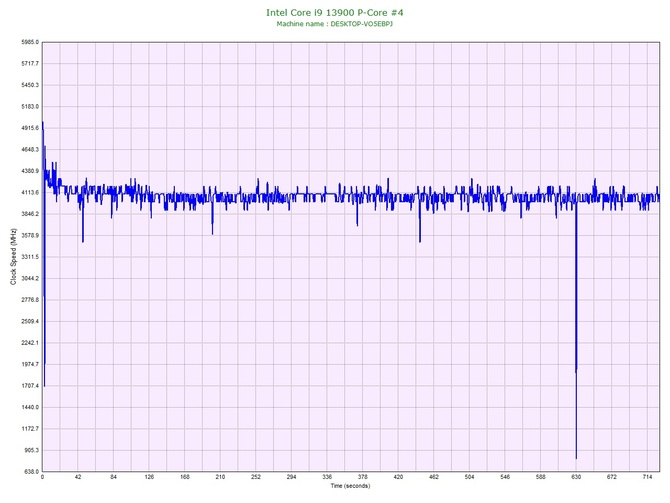Select the 5183.0 clock speed label
670x503 pixels.
[x=30, y=106]
